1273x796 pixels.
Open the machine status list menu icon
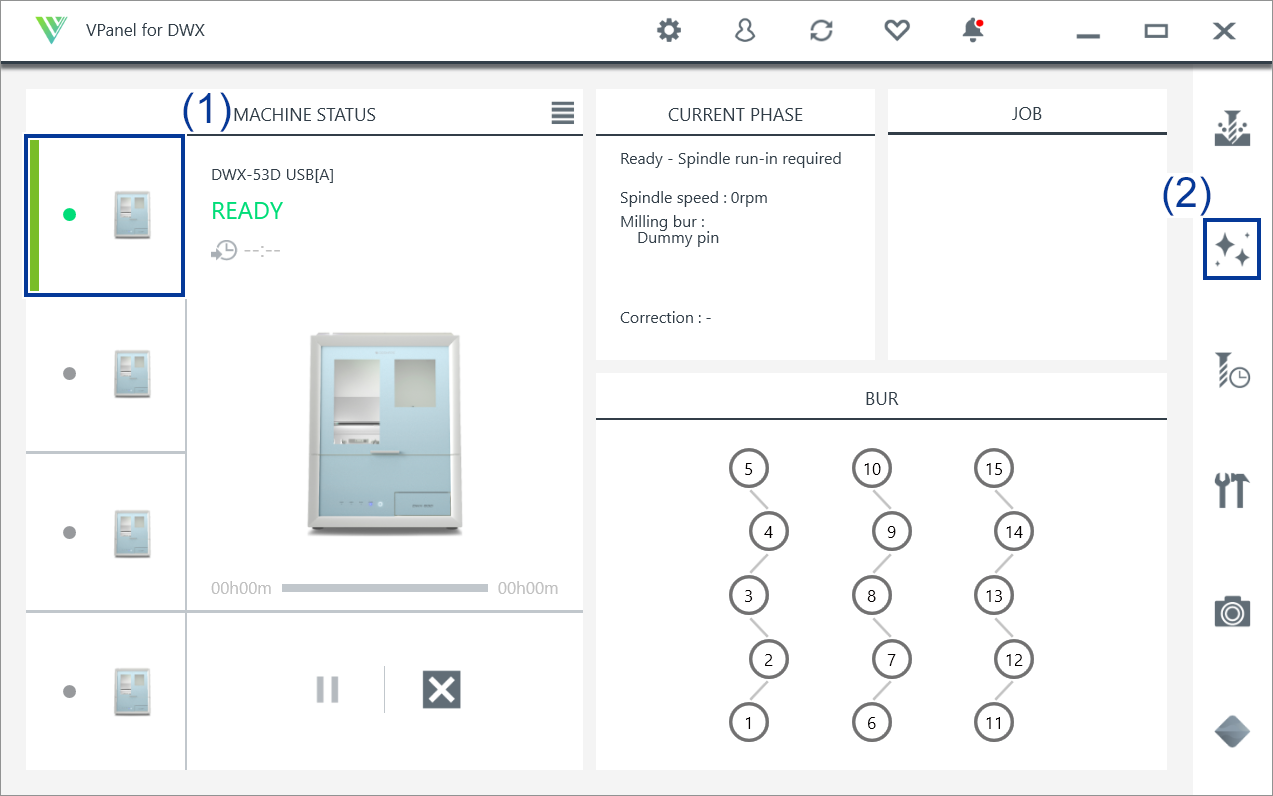[563, 113]
